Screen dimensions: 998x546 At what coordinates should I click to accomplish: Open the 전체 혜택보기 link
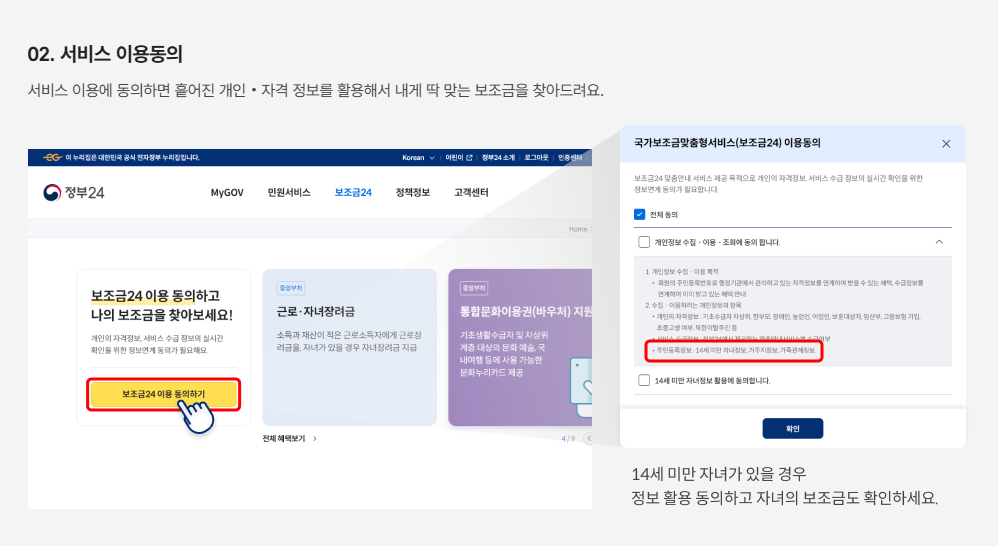284,438
